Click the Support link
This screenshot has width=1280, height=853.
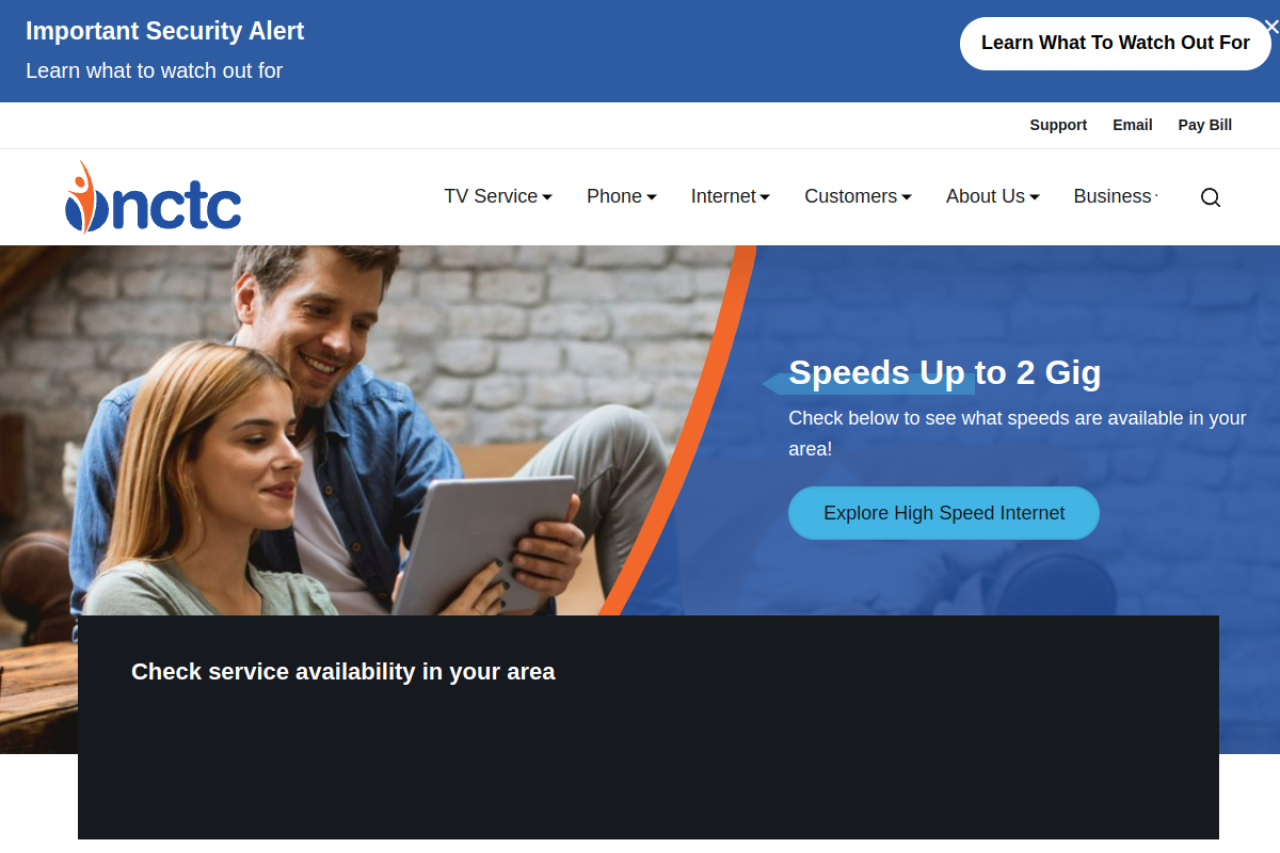(1058, 125)
